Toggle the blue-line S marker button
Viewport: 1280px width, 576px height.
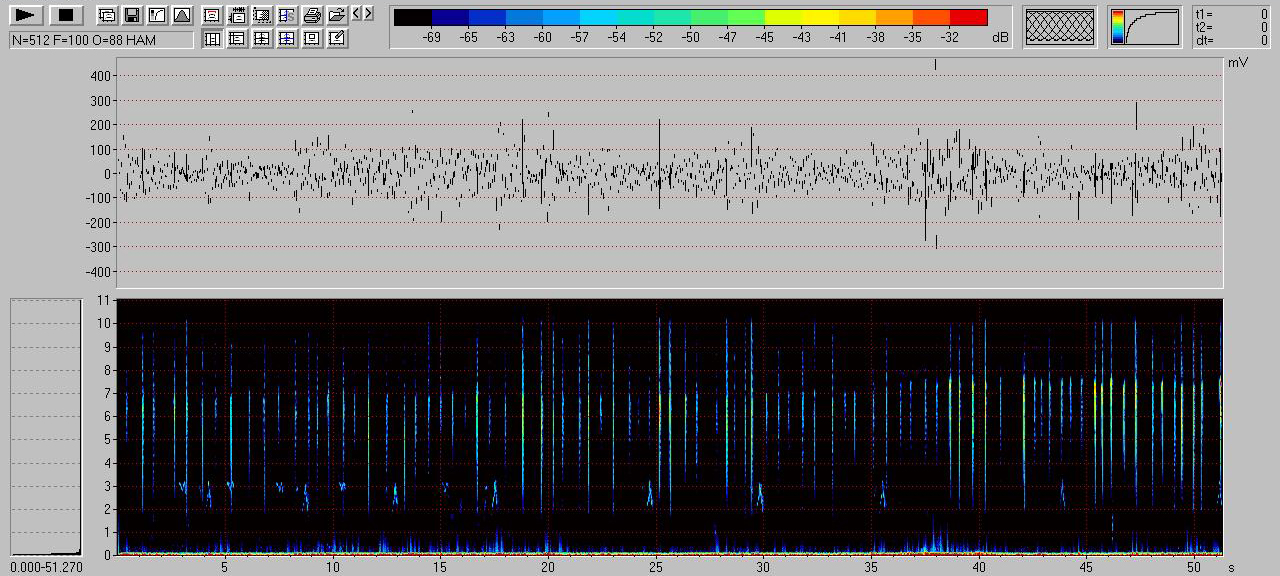click(287, 15)
